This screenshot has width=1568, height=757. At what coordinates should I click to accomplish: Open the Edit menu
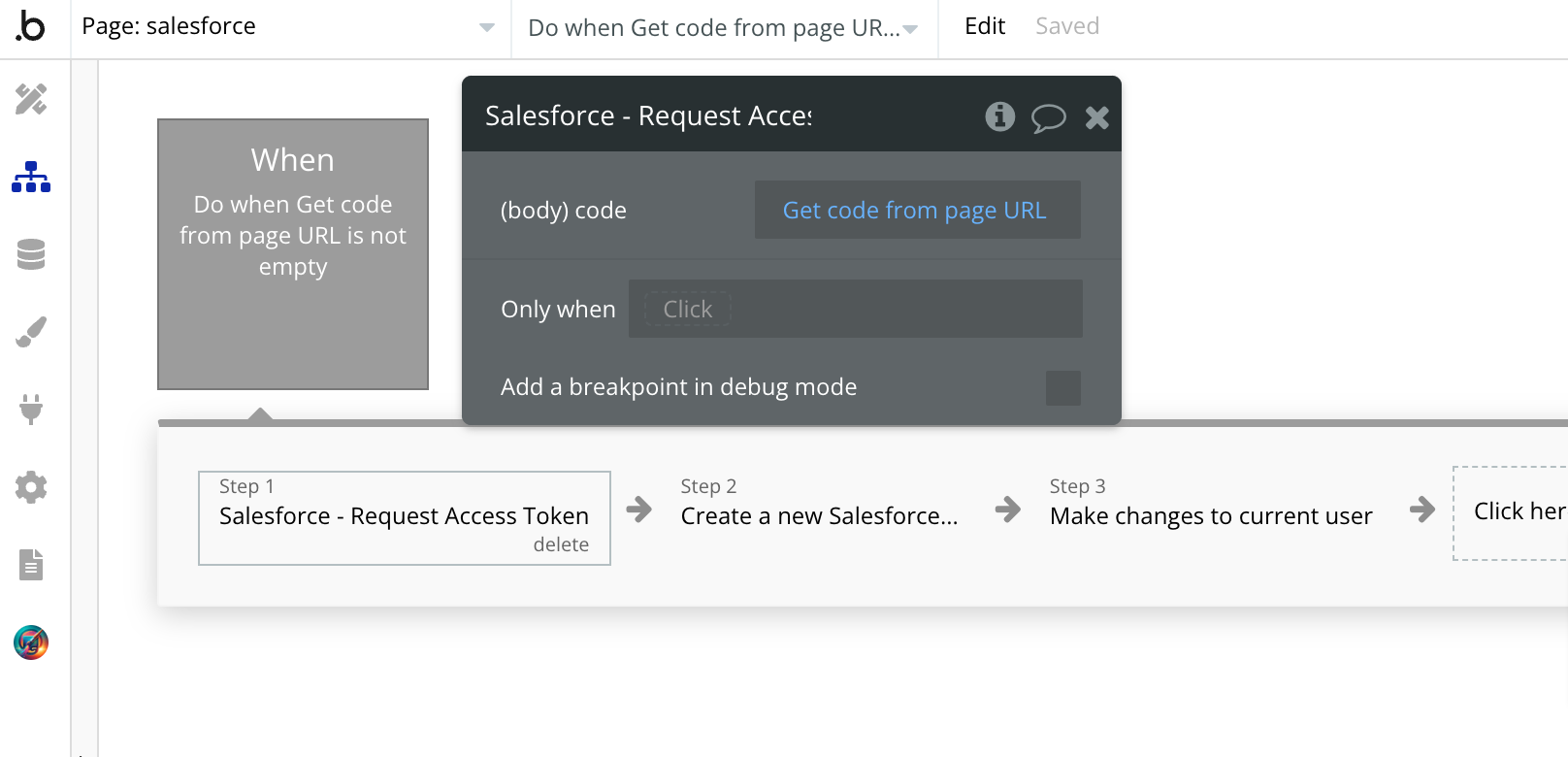[x=985, y=26]
